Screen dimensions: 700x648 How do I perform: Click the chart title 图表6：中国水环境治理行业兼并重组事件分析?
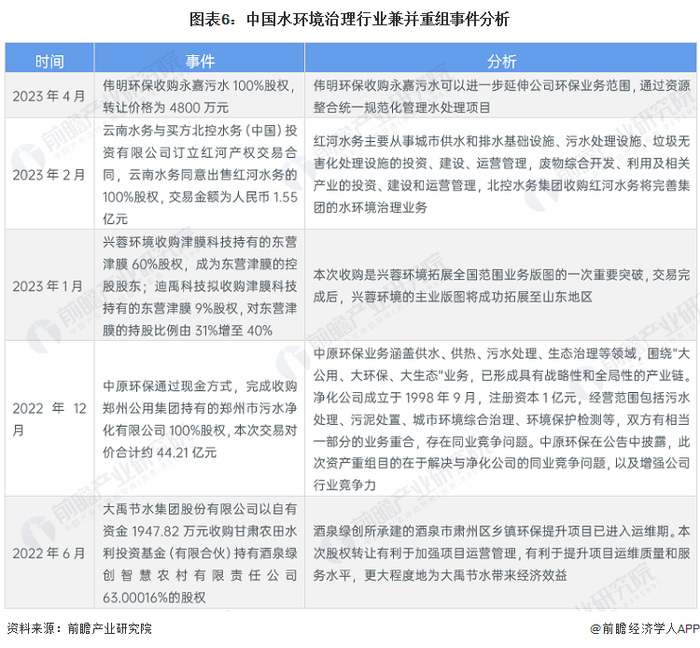point(349,19)
